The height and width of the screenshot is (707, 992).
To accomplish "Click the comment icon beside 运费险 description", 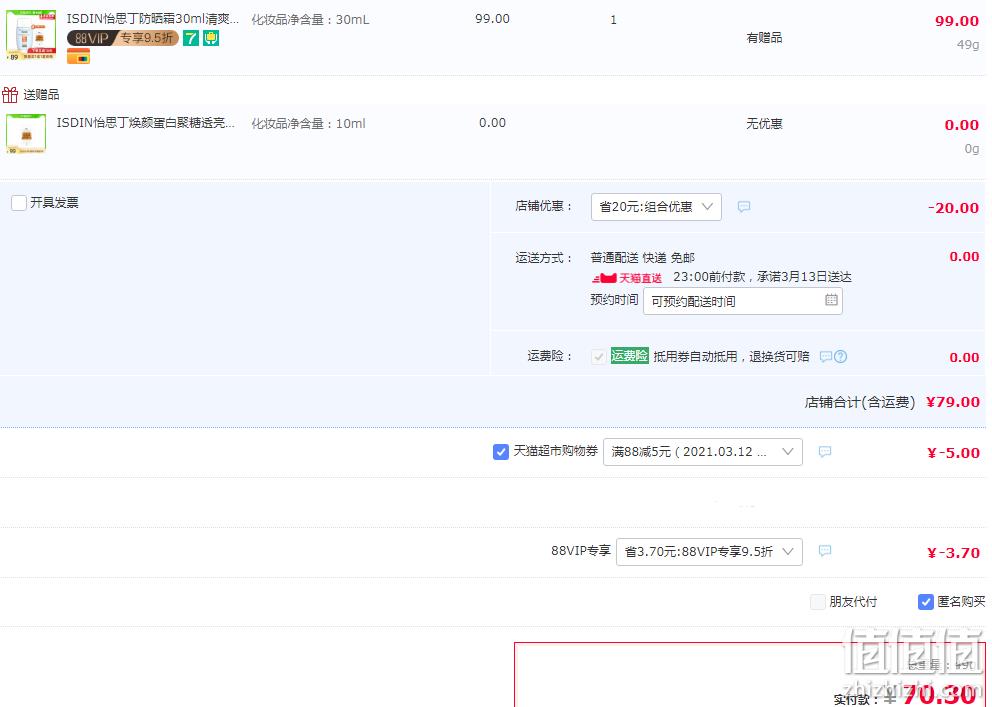I will coord(826,357).
